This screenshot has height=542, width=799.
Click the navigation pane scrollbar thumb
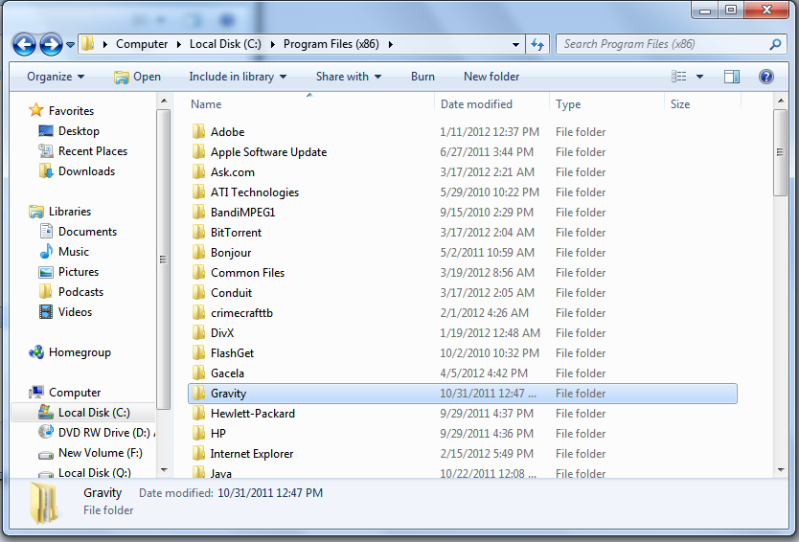(164, 259)
